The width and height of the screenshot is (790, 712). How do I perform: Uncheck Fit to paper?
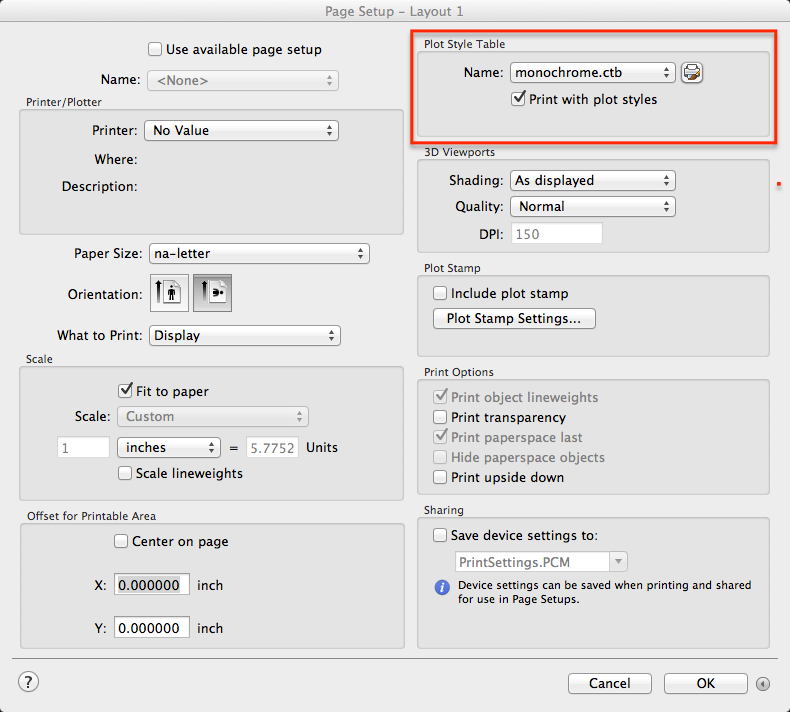coord(126,391)
